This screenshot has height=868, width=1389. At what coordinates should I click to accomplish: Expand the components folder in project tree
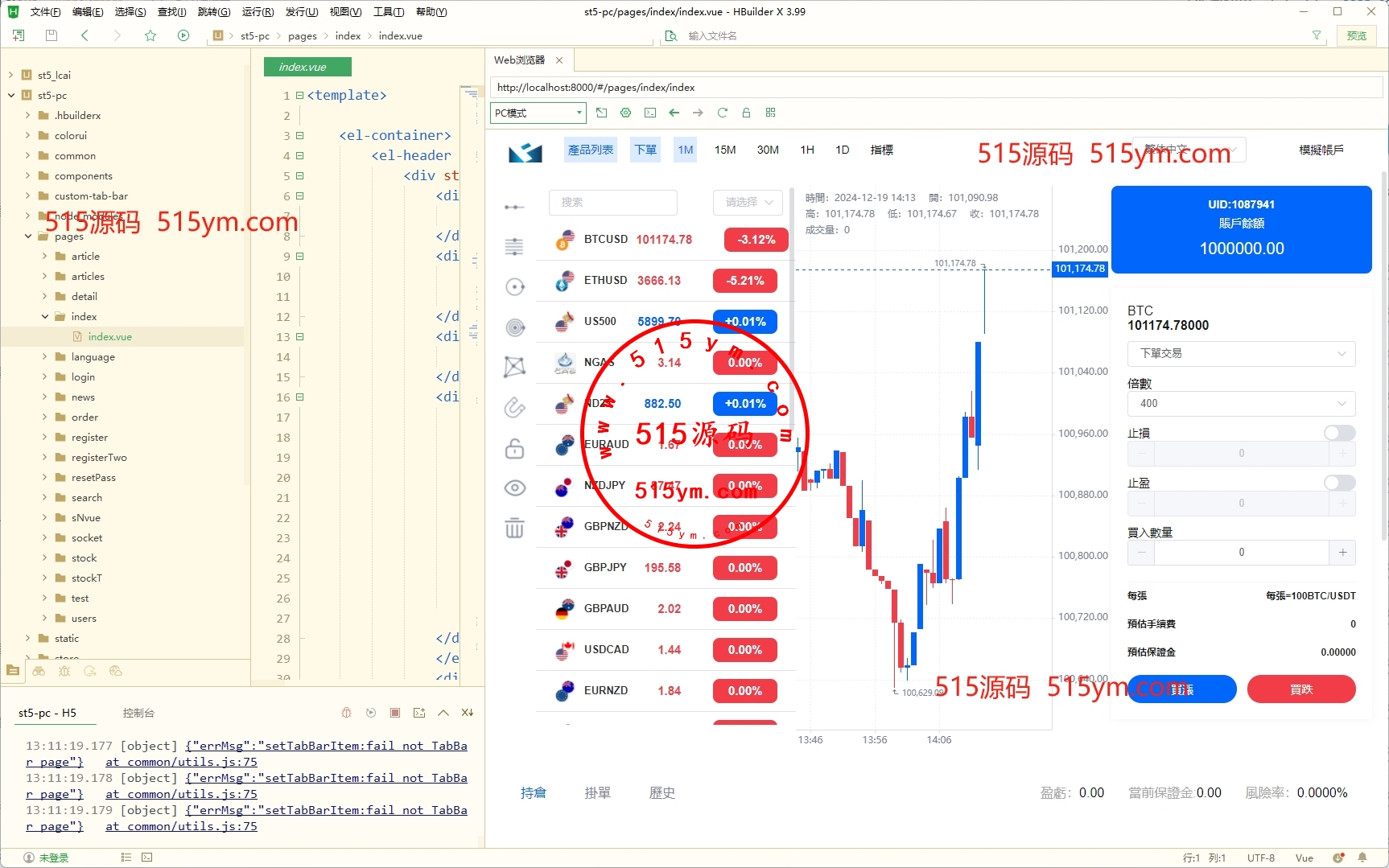tap(27, 176)
